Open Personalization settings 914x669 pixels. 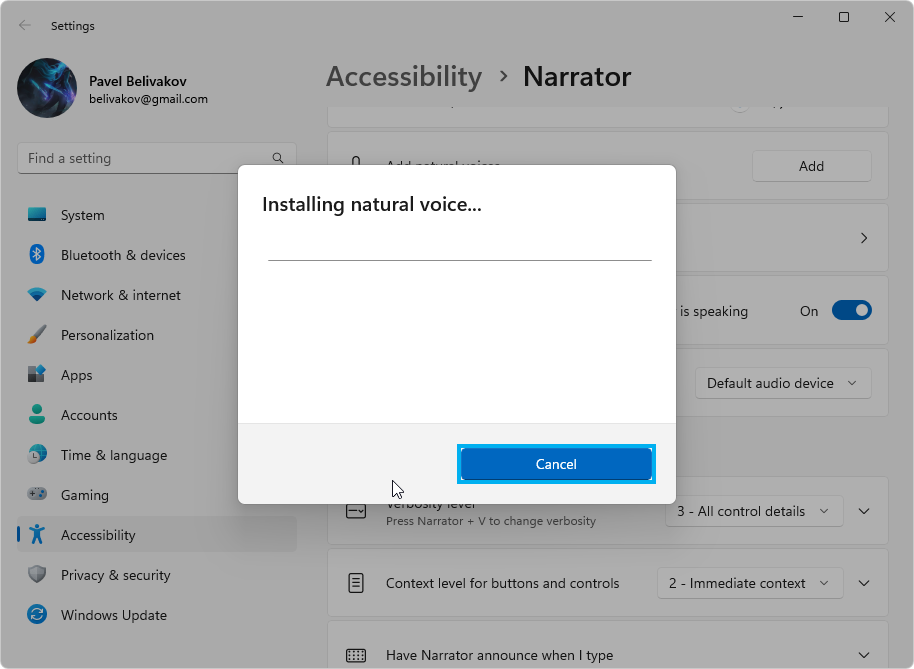157,335
